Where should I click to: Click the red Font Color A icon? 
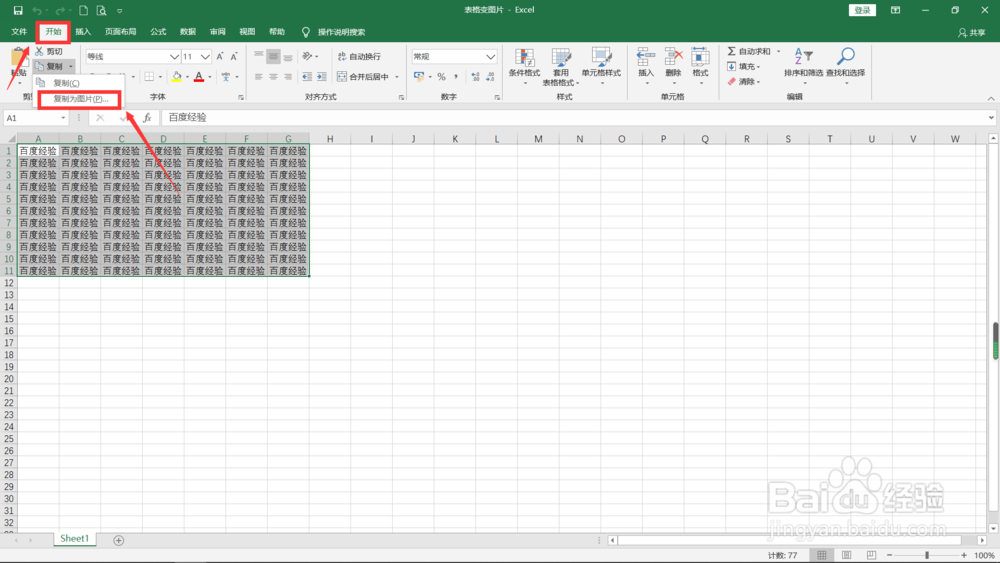[199, 77]
